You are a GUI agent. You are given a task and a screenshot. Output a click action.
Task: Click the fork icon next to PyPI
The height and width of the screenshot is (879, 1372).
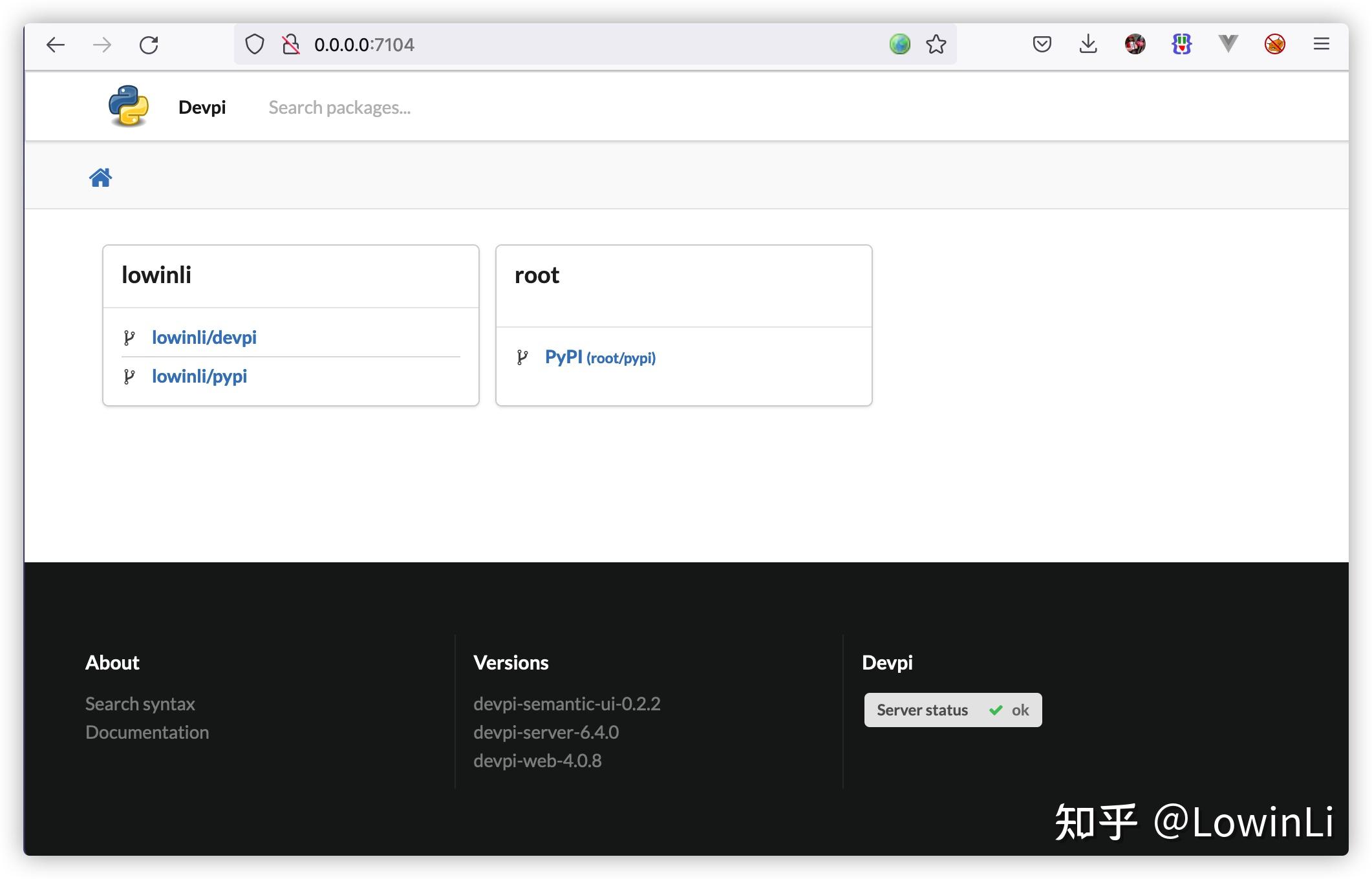522,356
